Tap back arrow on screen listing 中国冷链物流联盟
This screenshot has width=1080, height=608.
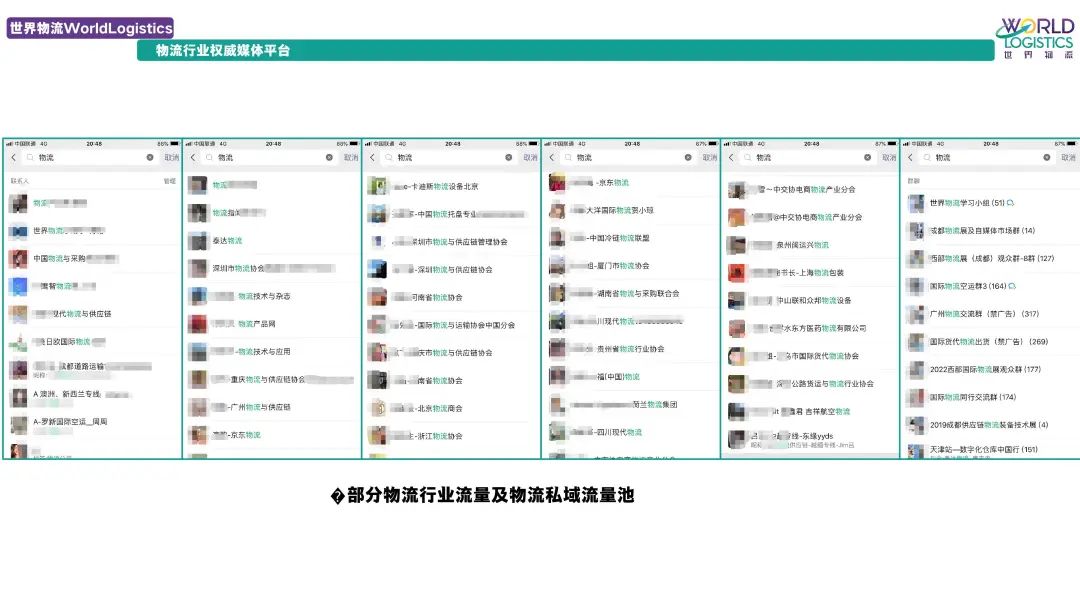(552, 158)
